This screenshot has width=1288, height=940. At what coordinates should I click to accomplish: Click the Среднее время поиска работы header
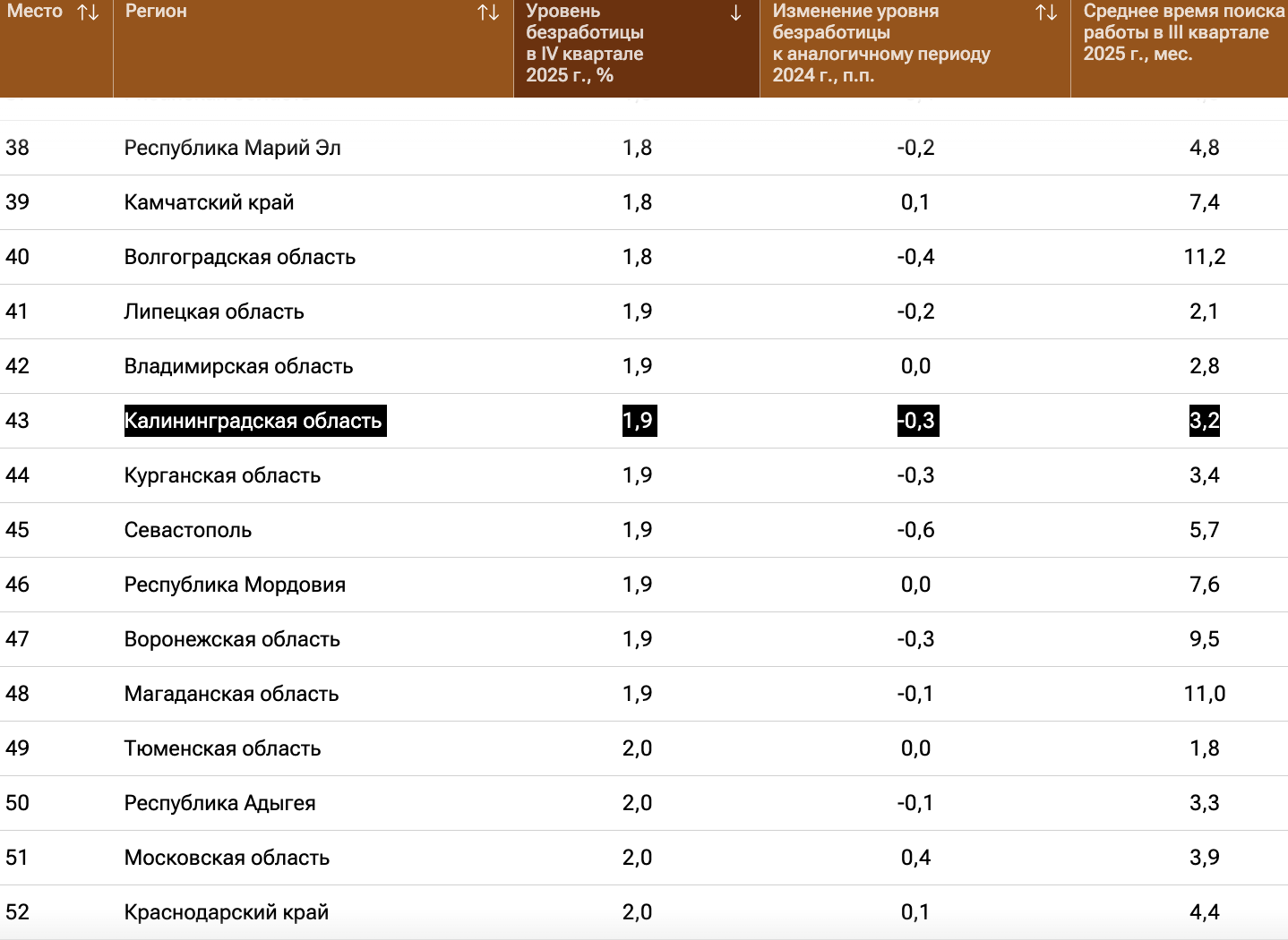coord(1182,33)
